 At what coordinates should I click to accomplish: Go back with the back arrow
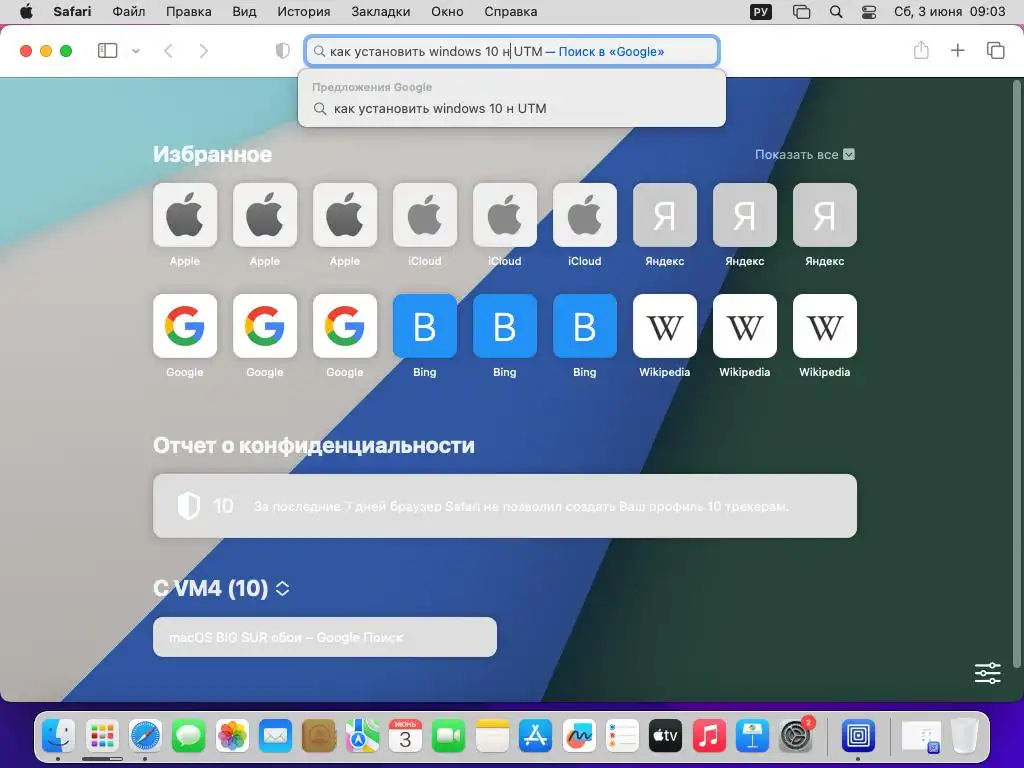coord(168,51)
